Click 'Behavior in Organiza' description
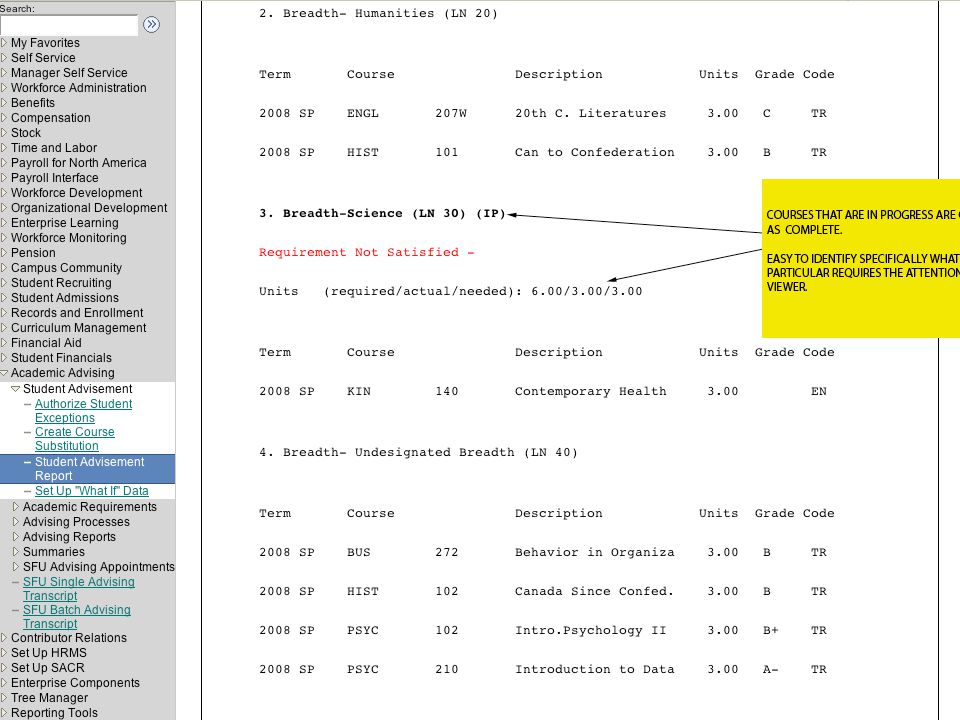The image size is (960, 720). [594, 552]
